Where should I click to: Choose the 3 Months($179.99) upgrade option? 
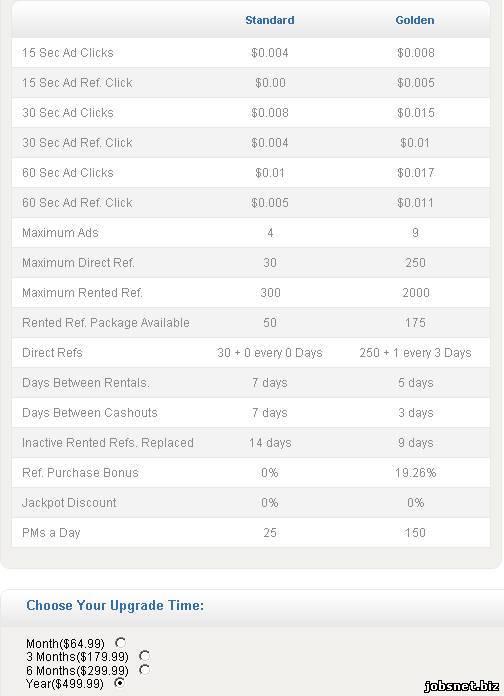tap(144, 656)
